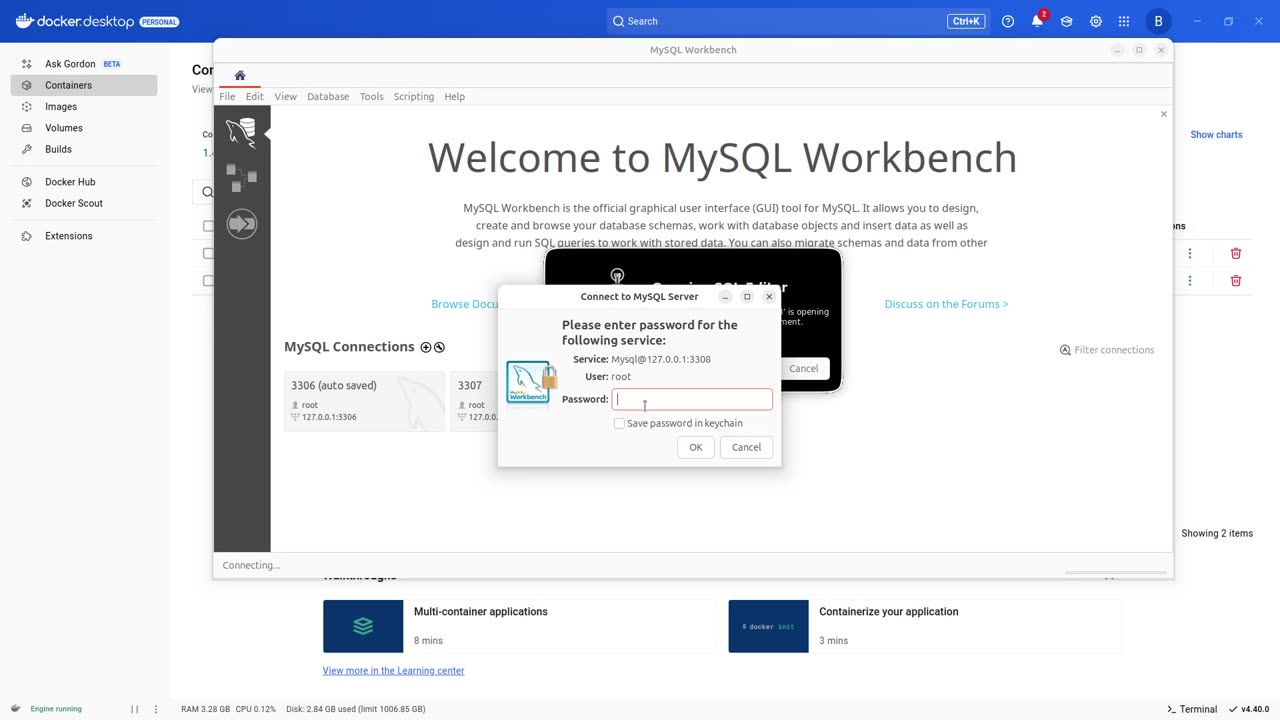The image size is (1280, 720).
Task: Click the Docker whale engine status icon
Action: [x=17, y=709]
